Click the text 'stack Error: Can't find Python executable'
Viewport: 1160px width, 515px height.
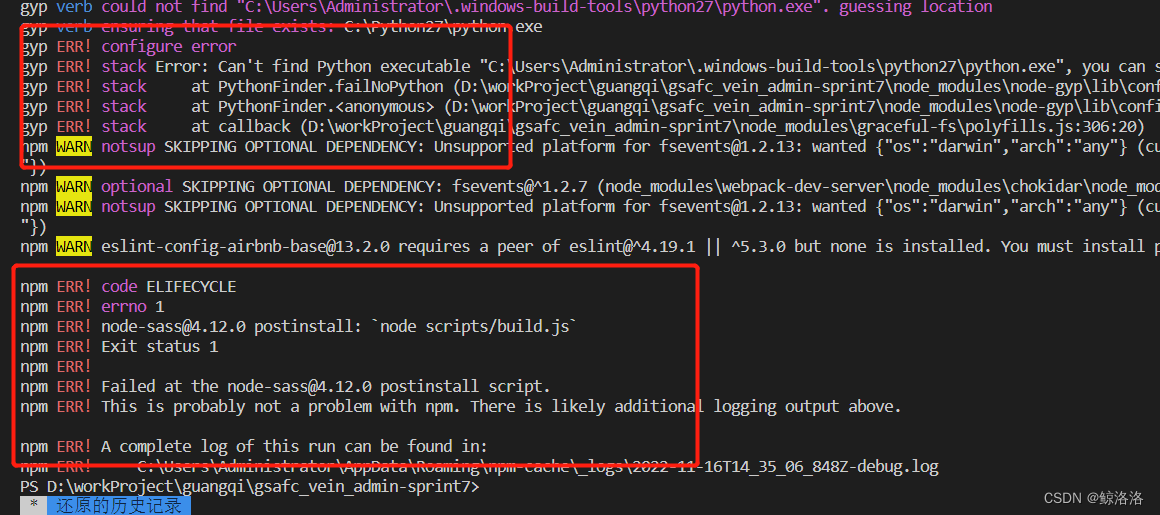(x=288, y=67)
